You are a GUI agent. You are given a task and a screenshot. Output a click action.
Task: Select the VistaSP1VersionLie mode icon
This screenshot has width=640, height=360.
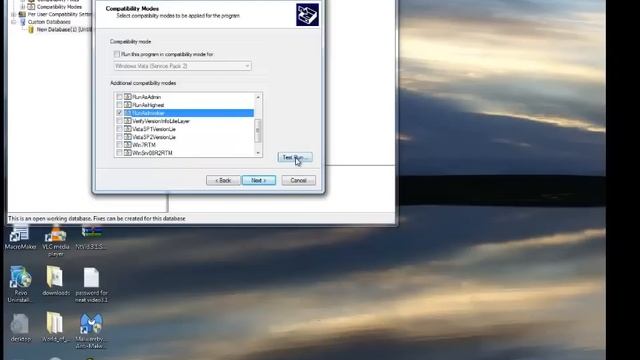click(127, 129)
